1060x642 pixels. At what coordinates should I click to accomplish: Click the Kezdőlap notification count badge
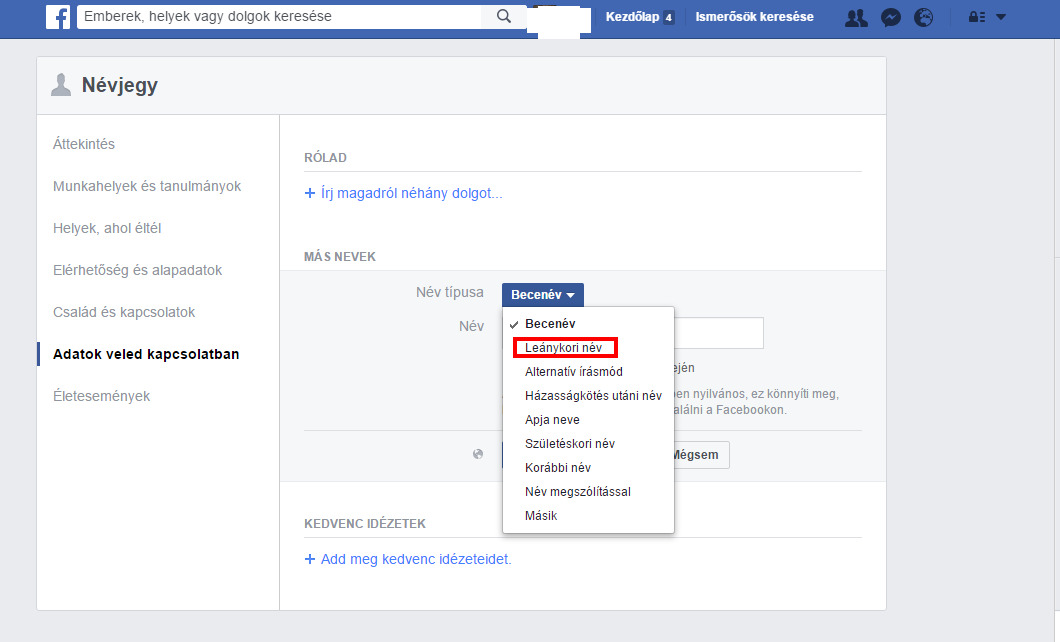669,18
